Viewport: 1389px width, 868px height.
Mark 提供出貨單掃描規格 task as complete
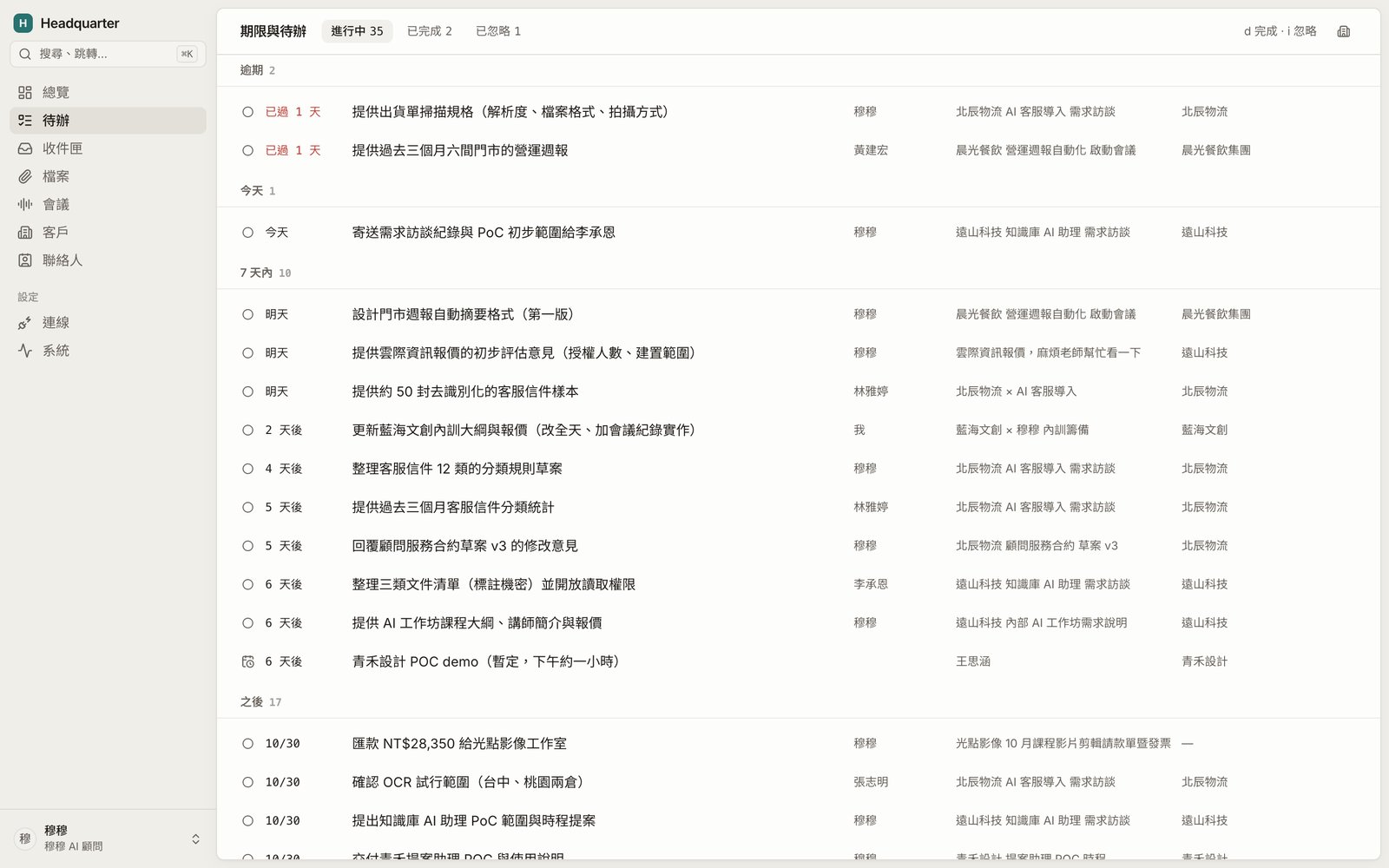coord(247,112)
